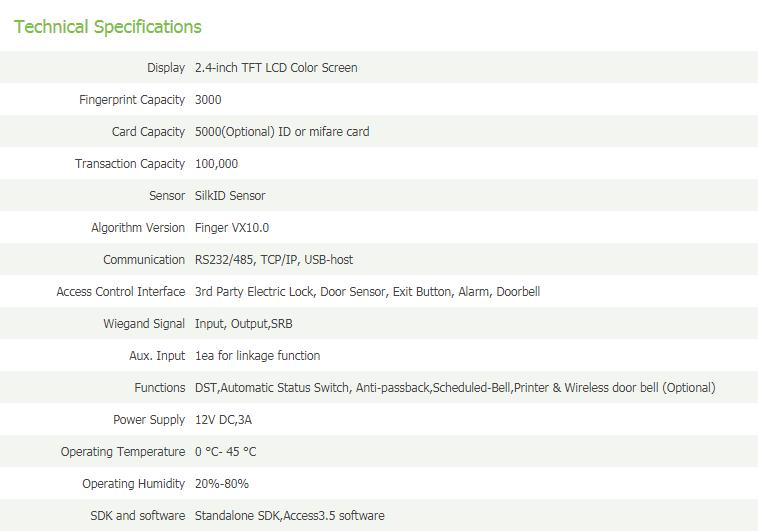This screenshot has height=531, width=758.
Task: Select the 5000(Optional) ID or mifare card text
Action: pyautogui.click(x=282, y=132)
